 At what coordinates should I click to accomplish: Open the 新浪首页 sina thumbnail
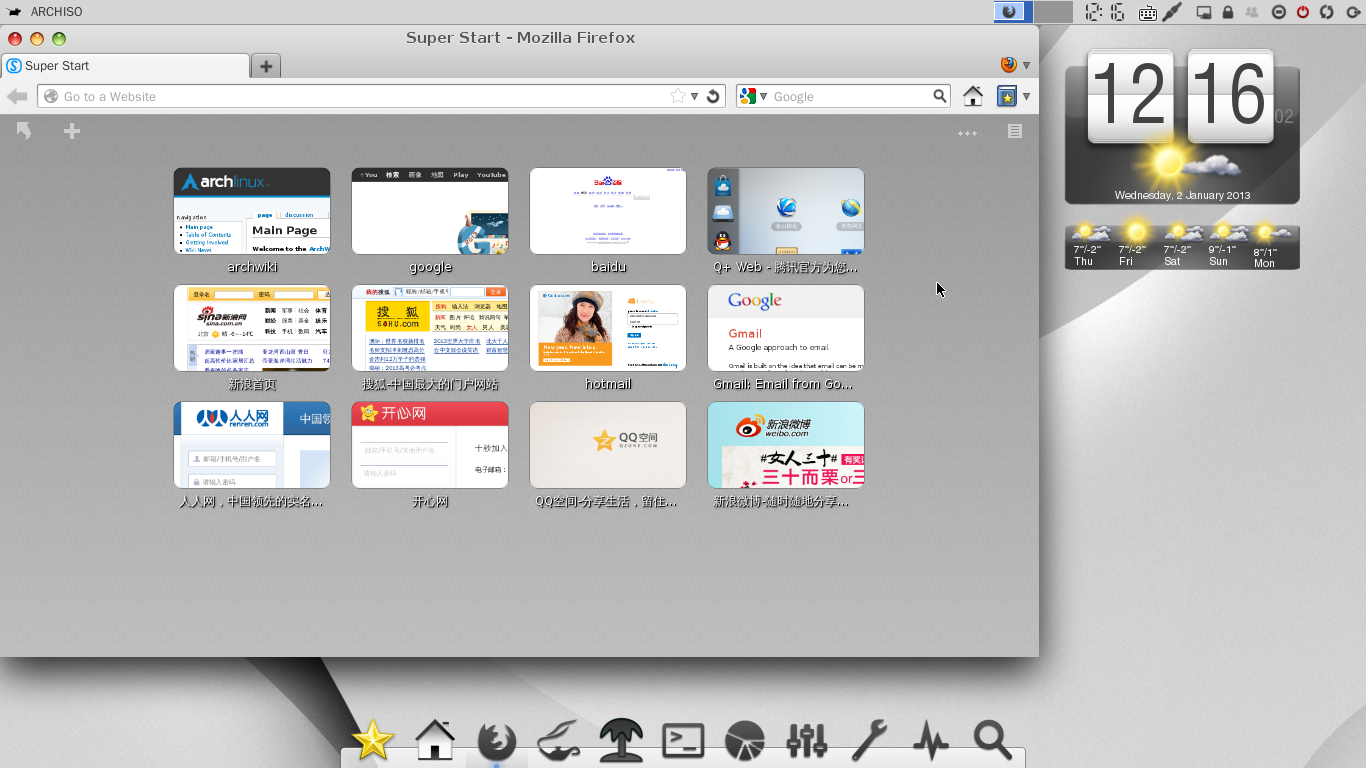tap(252, 328)
